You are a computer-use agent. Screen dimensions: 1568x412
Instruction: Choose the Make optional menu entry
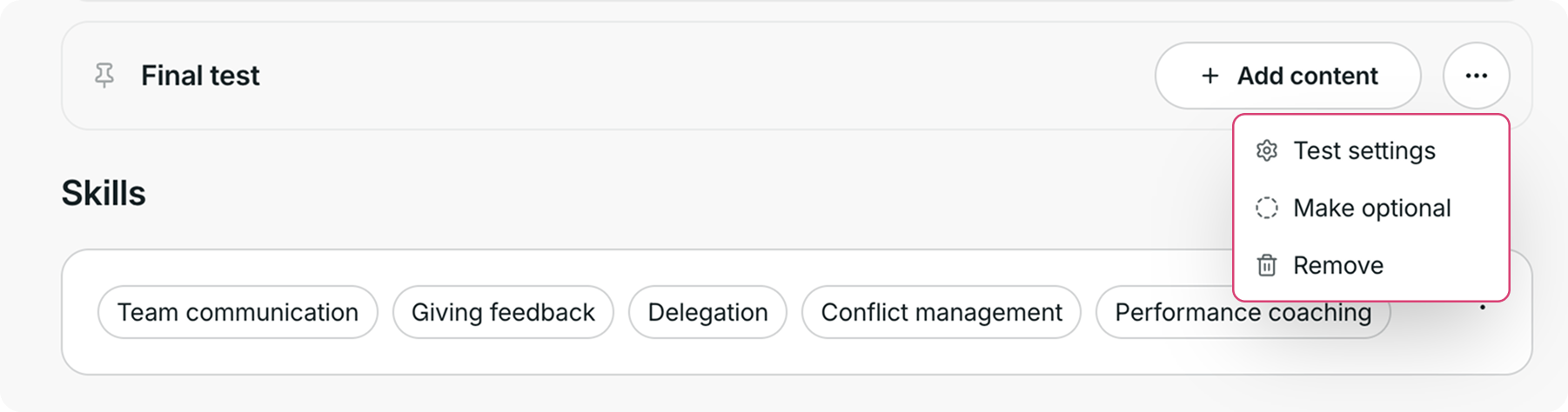click(1371, 208)
